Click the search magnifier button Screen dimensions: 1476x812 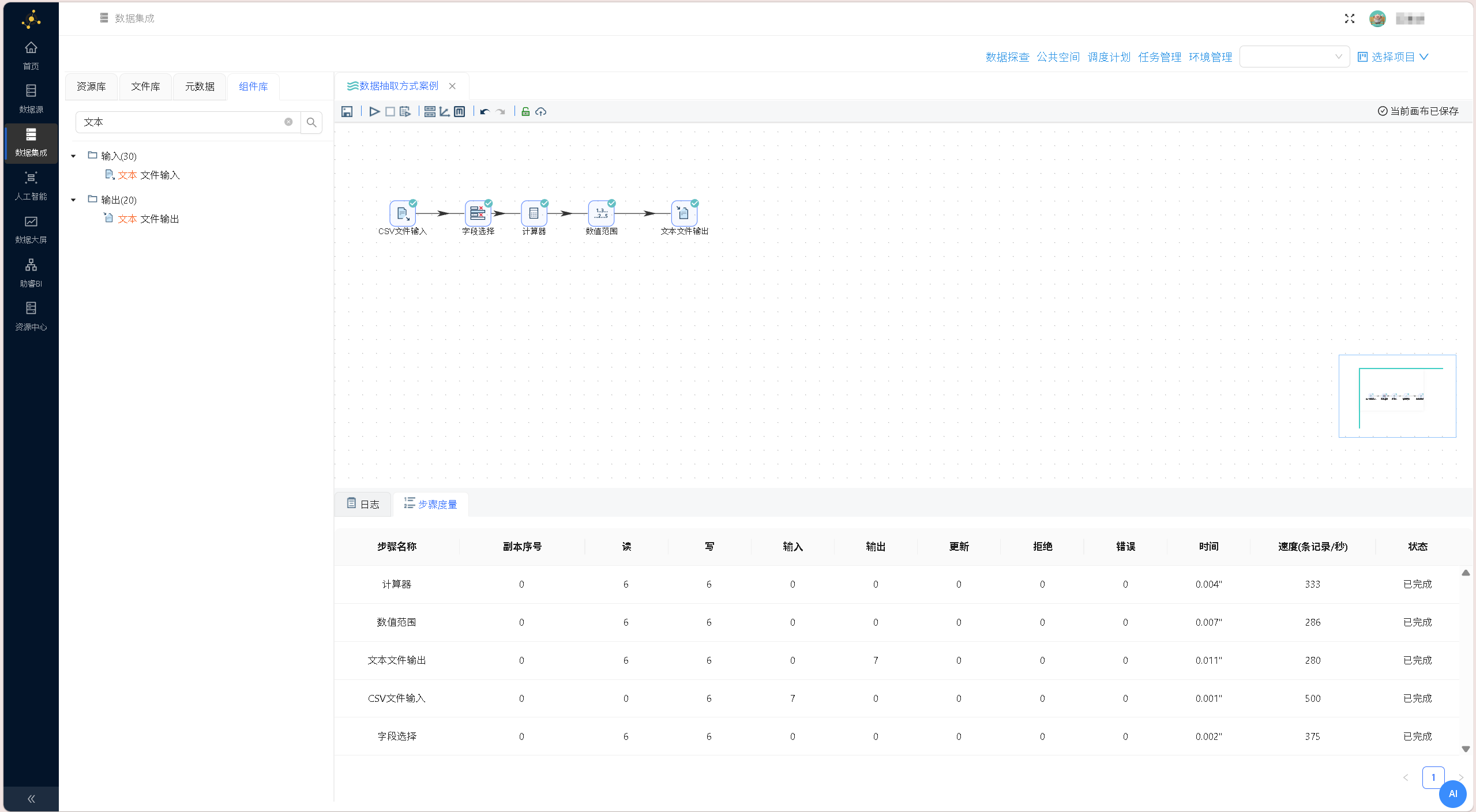coord(311,122)
